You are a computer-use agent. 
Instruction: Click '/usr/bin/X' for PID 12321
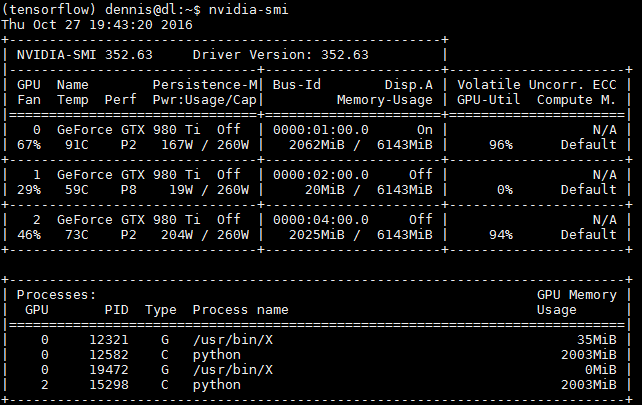pos(233,340)
